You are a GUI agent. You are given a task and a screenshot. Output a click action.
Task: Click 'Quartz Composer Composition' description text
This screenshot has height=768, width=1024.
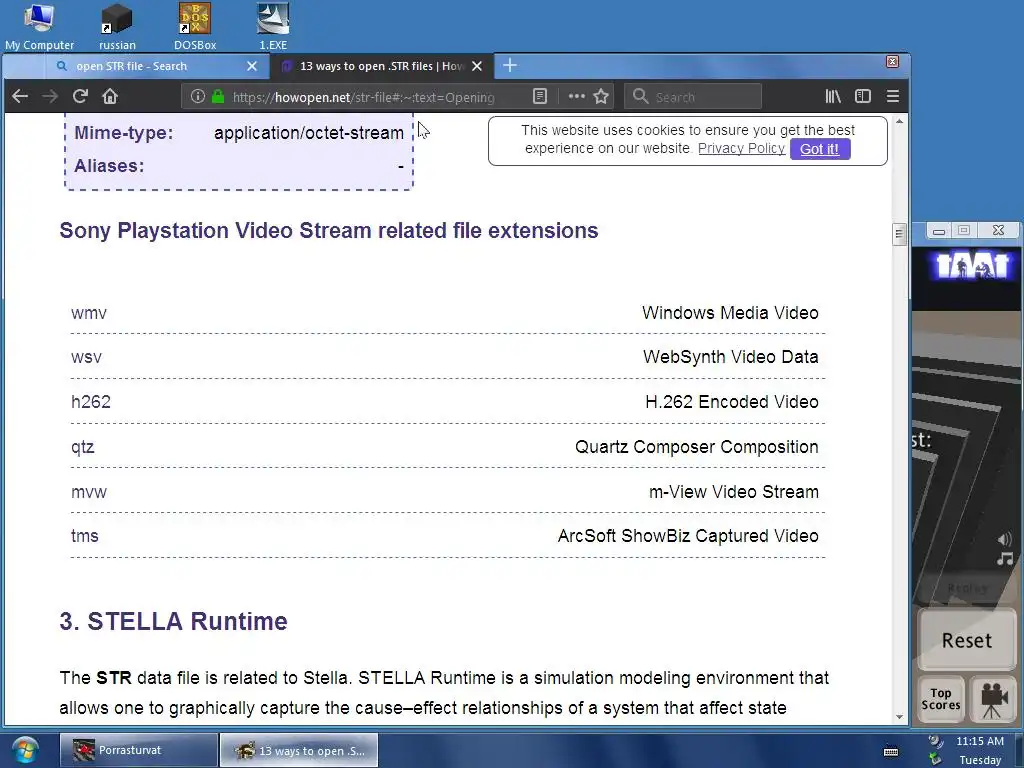click(697, 447)
